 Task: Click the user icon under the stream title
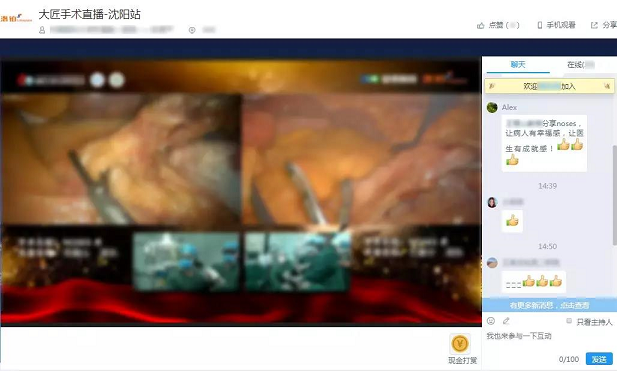(x=42, y=30)
